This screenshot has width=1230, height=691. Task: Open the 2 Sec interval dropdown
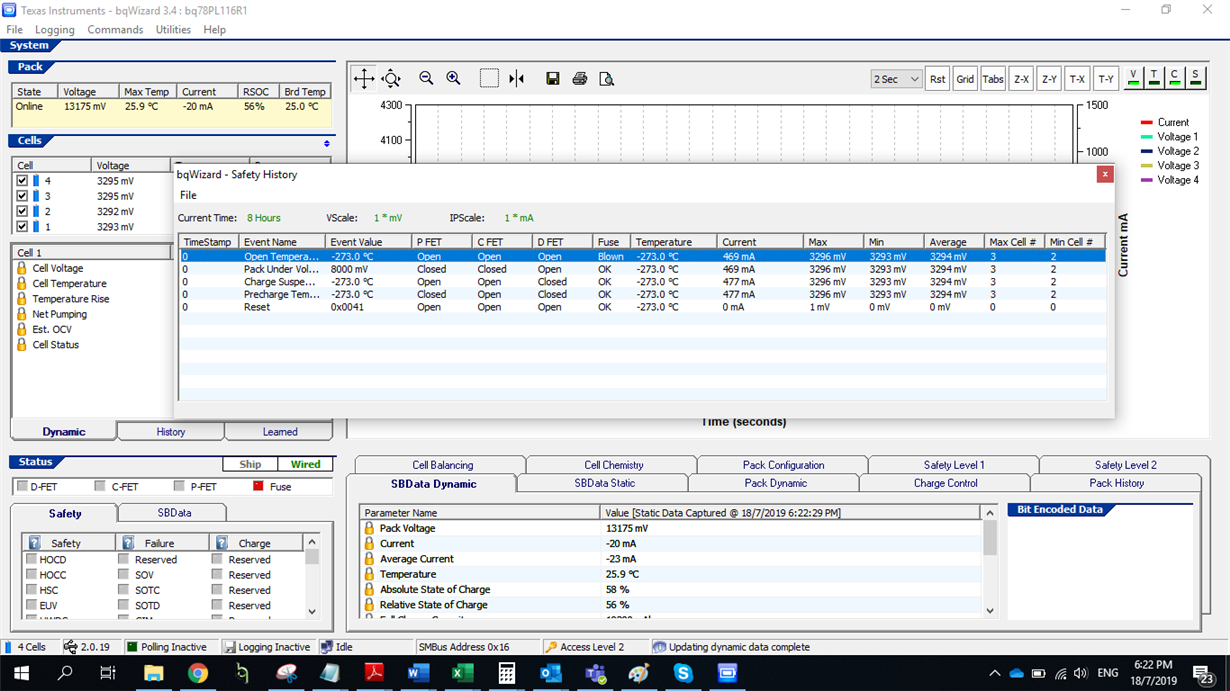coord(895,79)
